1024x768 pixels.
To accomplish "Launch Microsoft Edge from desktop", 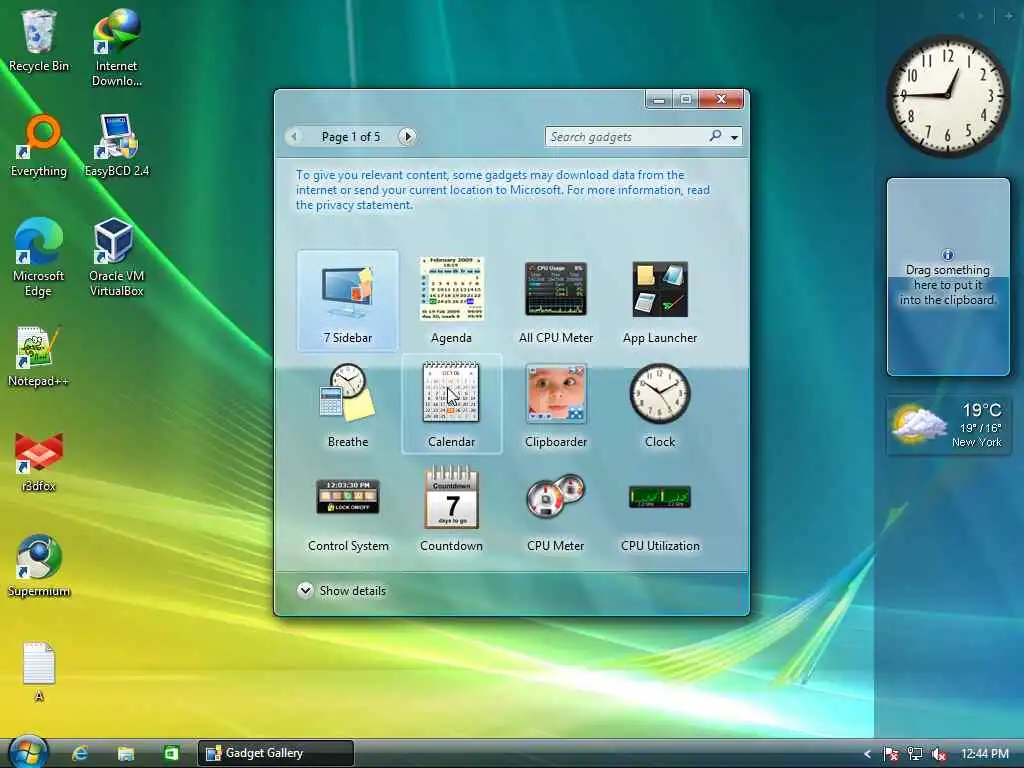I will tap(39, 258).
